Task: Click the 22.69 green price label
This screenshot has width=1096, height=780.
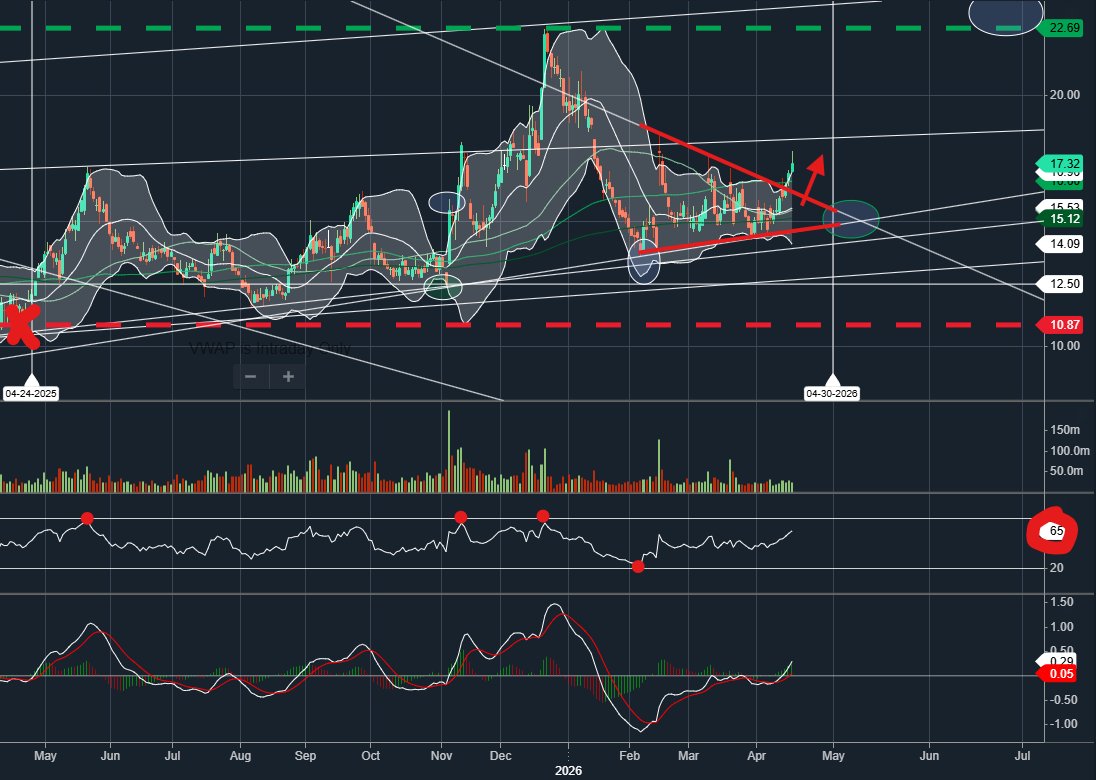Action: [1063, 28]
